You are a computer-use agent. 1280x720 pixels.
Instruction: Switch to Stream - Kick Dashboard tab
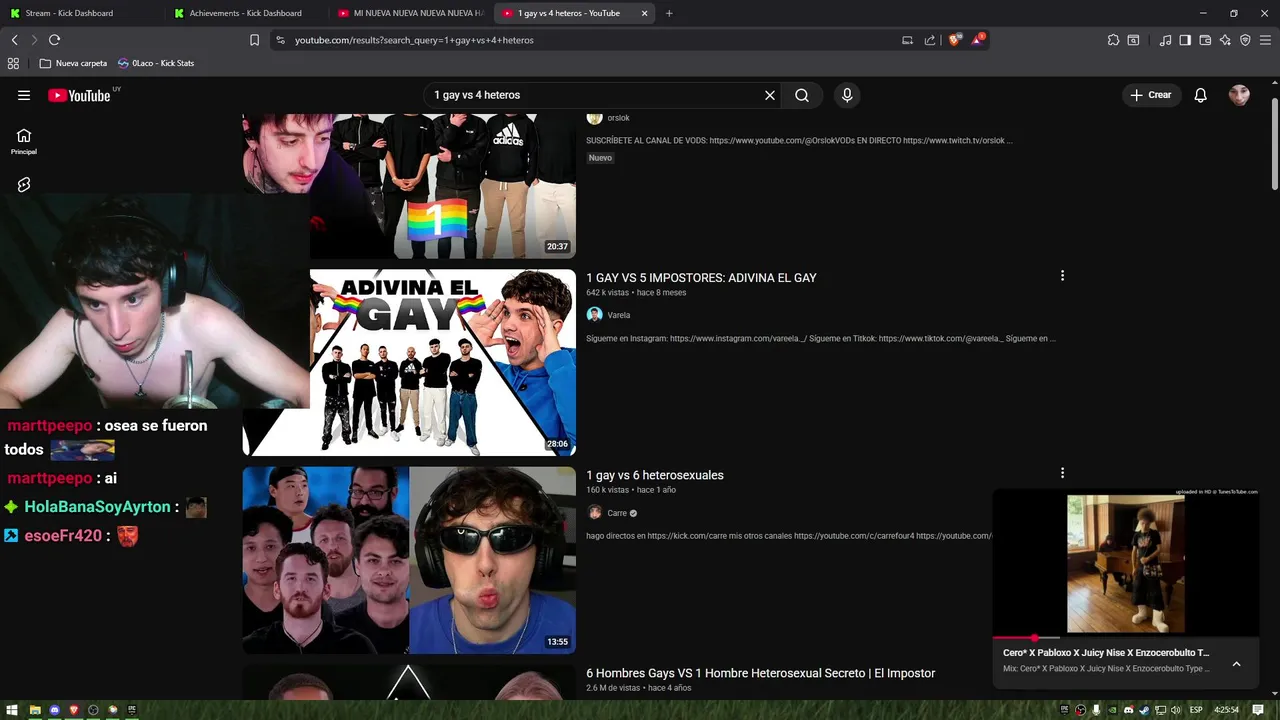pos(80,13)
